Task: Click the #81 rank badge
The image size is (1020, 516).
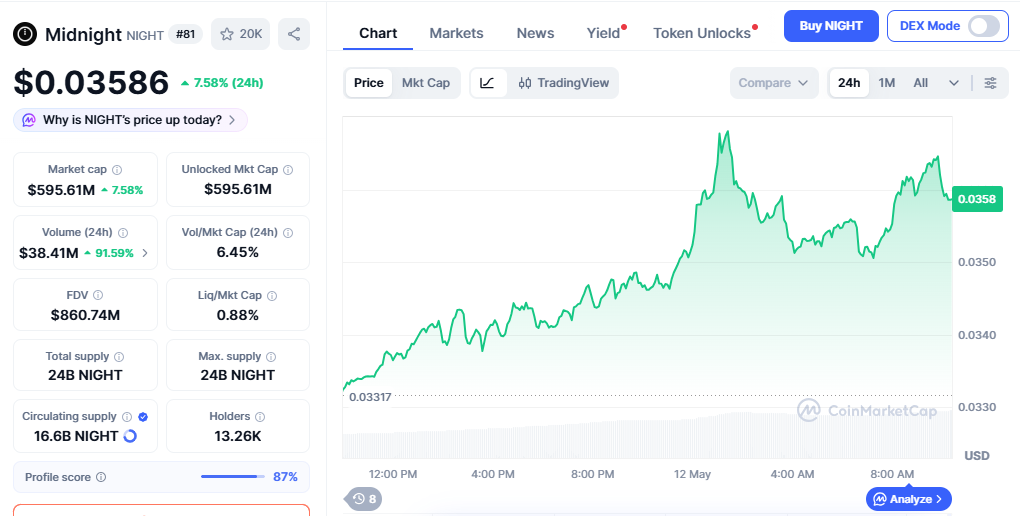Action: (185, 34)
